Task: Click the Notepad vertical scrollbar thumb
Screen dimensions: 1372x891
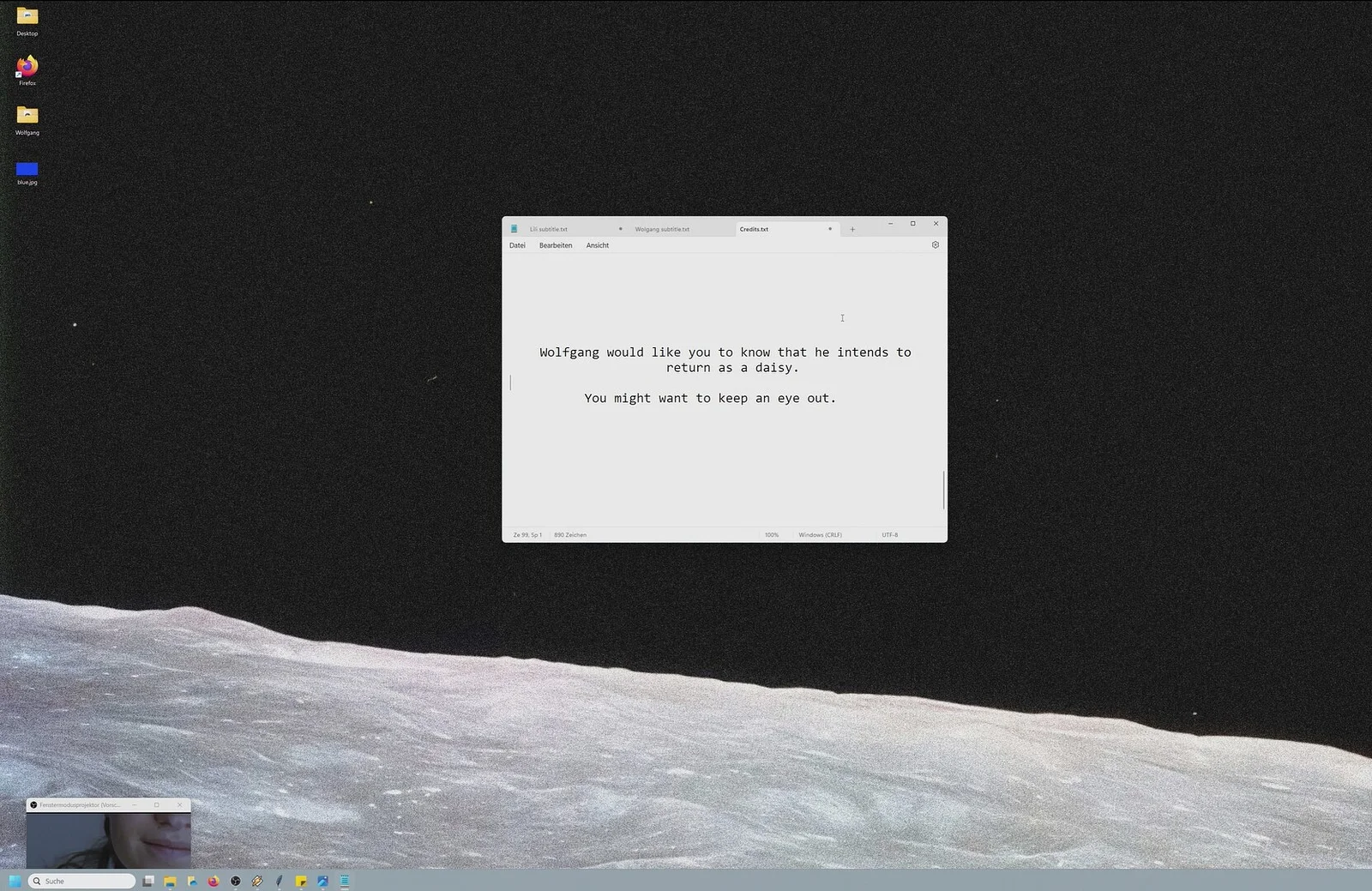Action: point(943,490)
